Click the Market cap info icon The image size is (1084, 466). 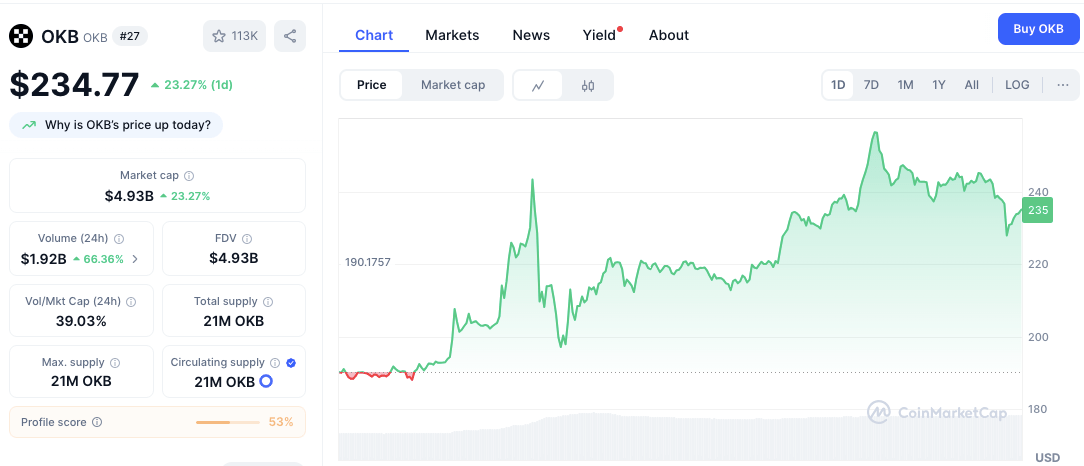(189, 176)
